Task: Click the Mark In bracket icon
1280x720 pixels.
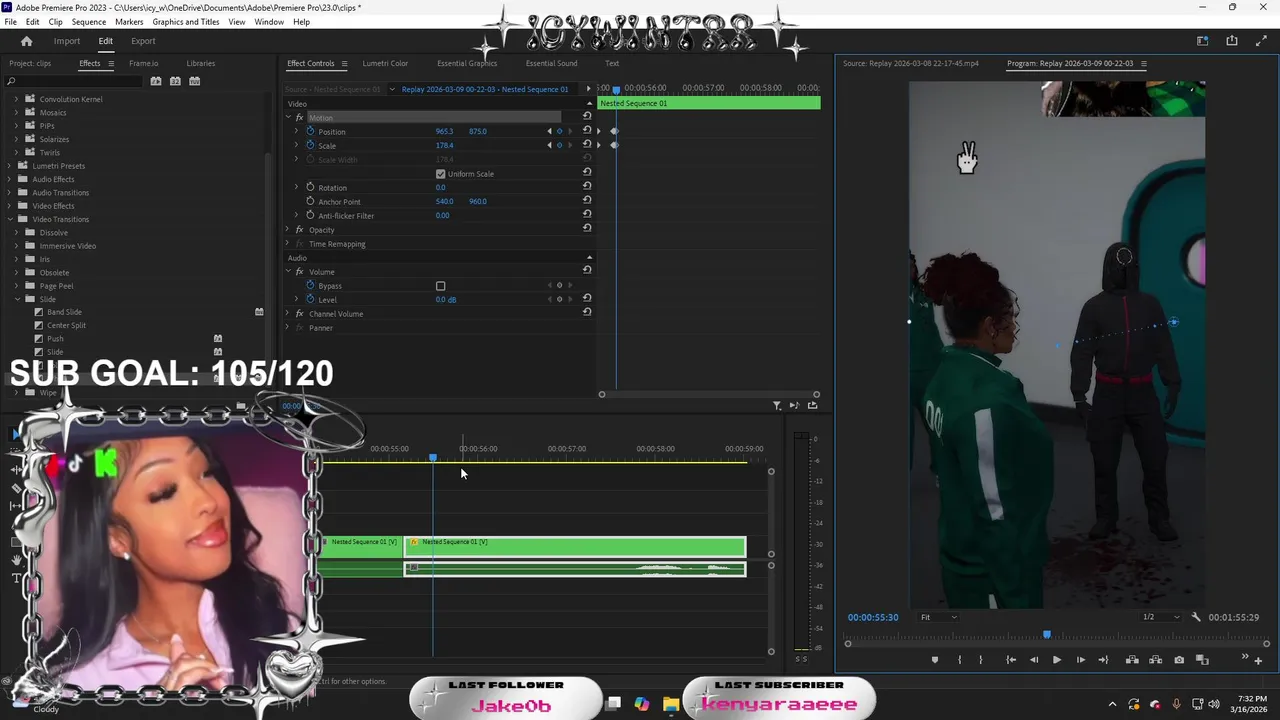Action: click(x=959, y=660)
